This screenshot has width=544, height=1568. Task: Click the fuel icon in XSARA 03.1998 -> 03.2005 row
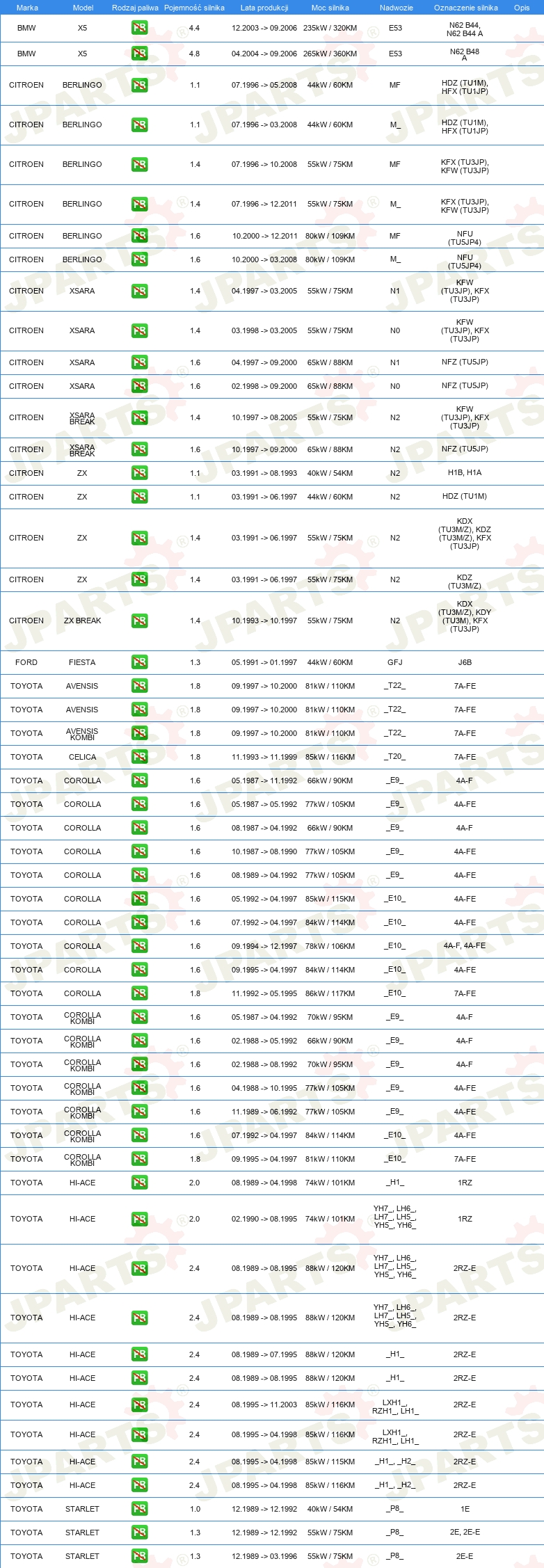139,330
